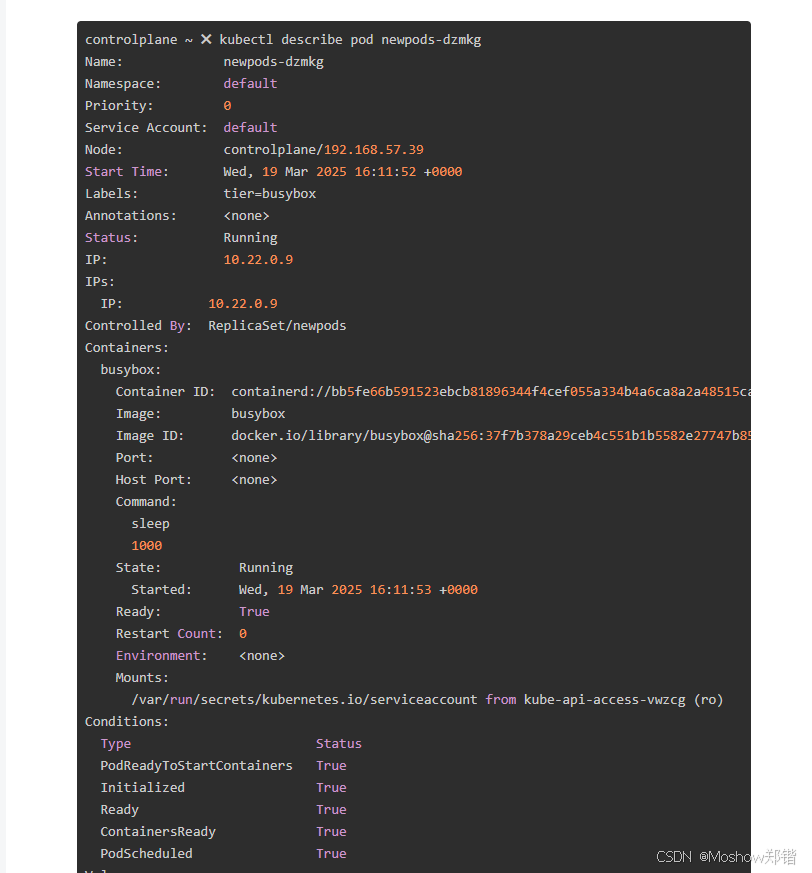Click Image value busybox
This screenshot has height=873, width=812.
(258, 414)
